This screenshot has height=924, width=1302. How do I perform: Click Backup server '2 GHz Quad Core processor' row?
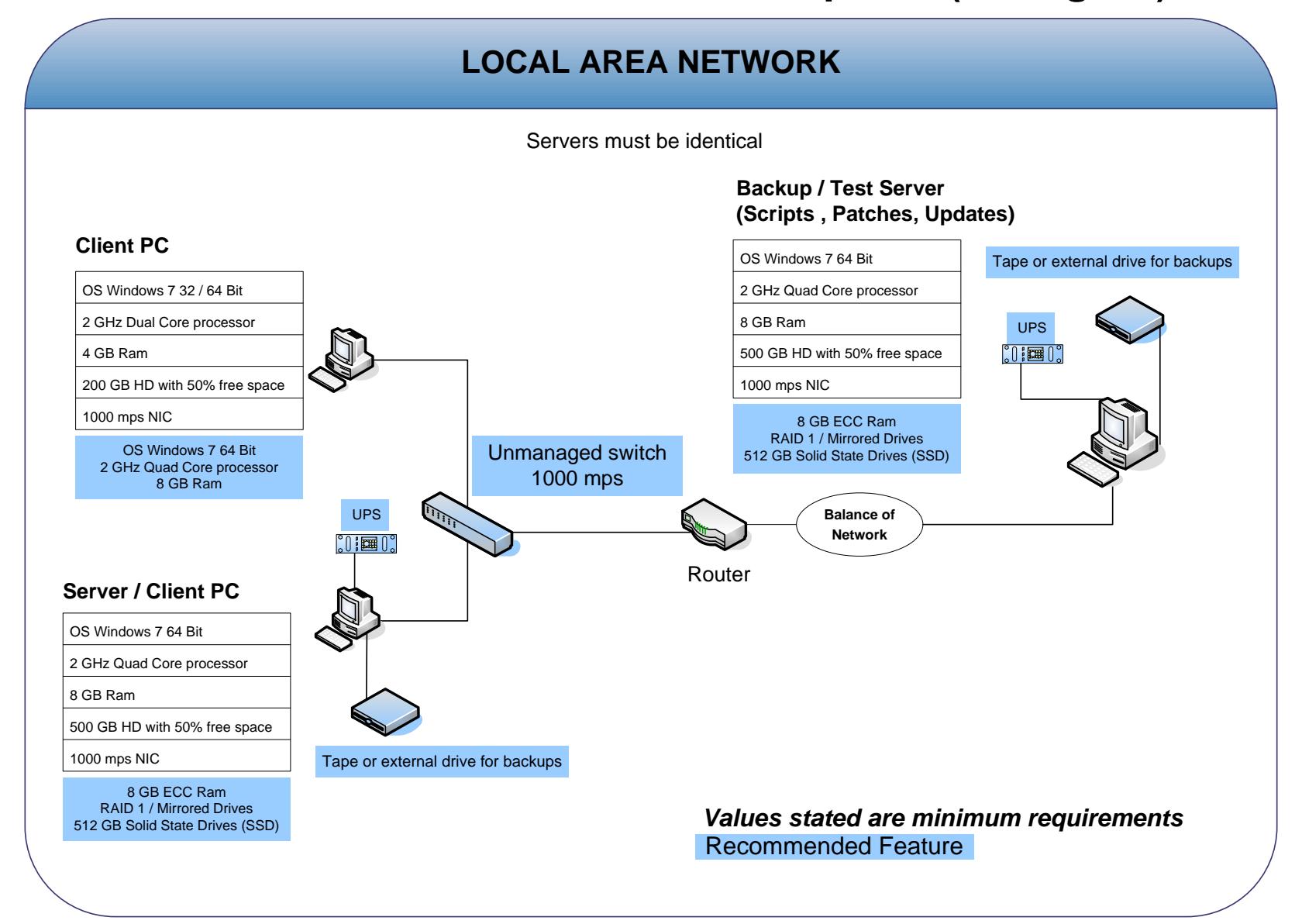[x=847, y=288]
